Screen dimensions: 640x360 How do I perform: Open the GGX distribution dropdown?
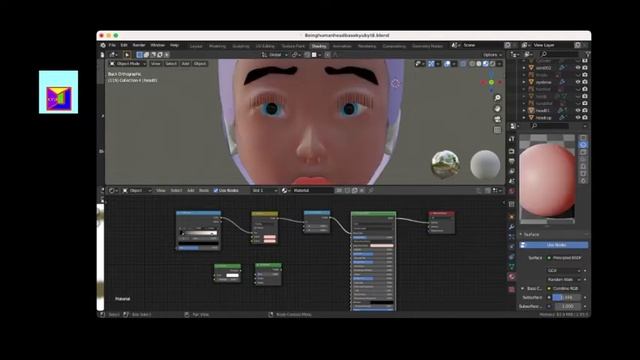(x=564, y=271)
